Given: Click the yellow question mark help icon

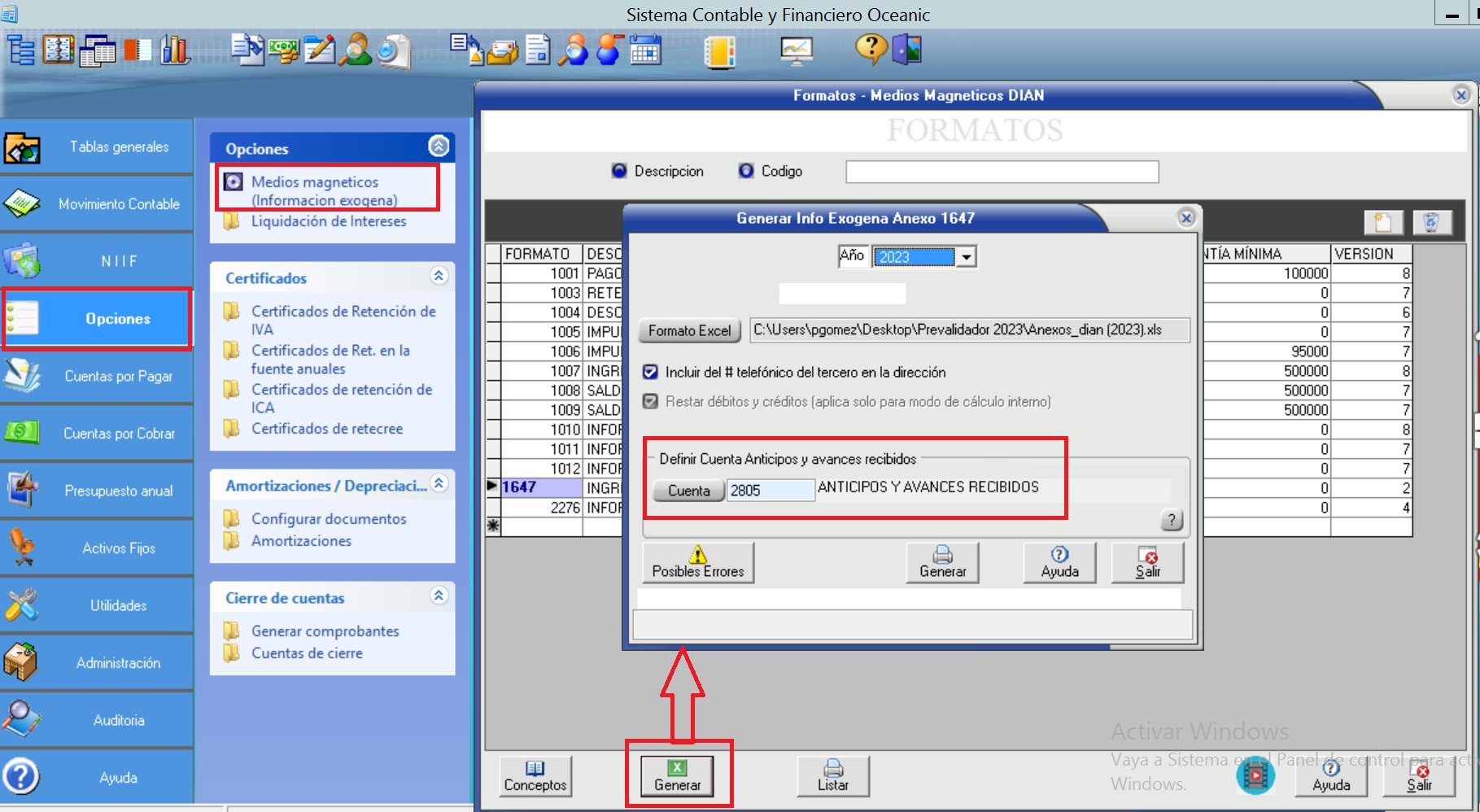Looking at the screenshot, I should (870, 49).
